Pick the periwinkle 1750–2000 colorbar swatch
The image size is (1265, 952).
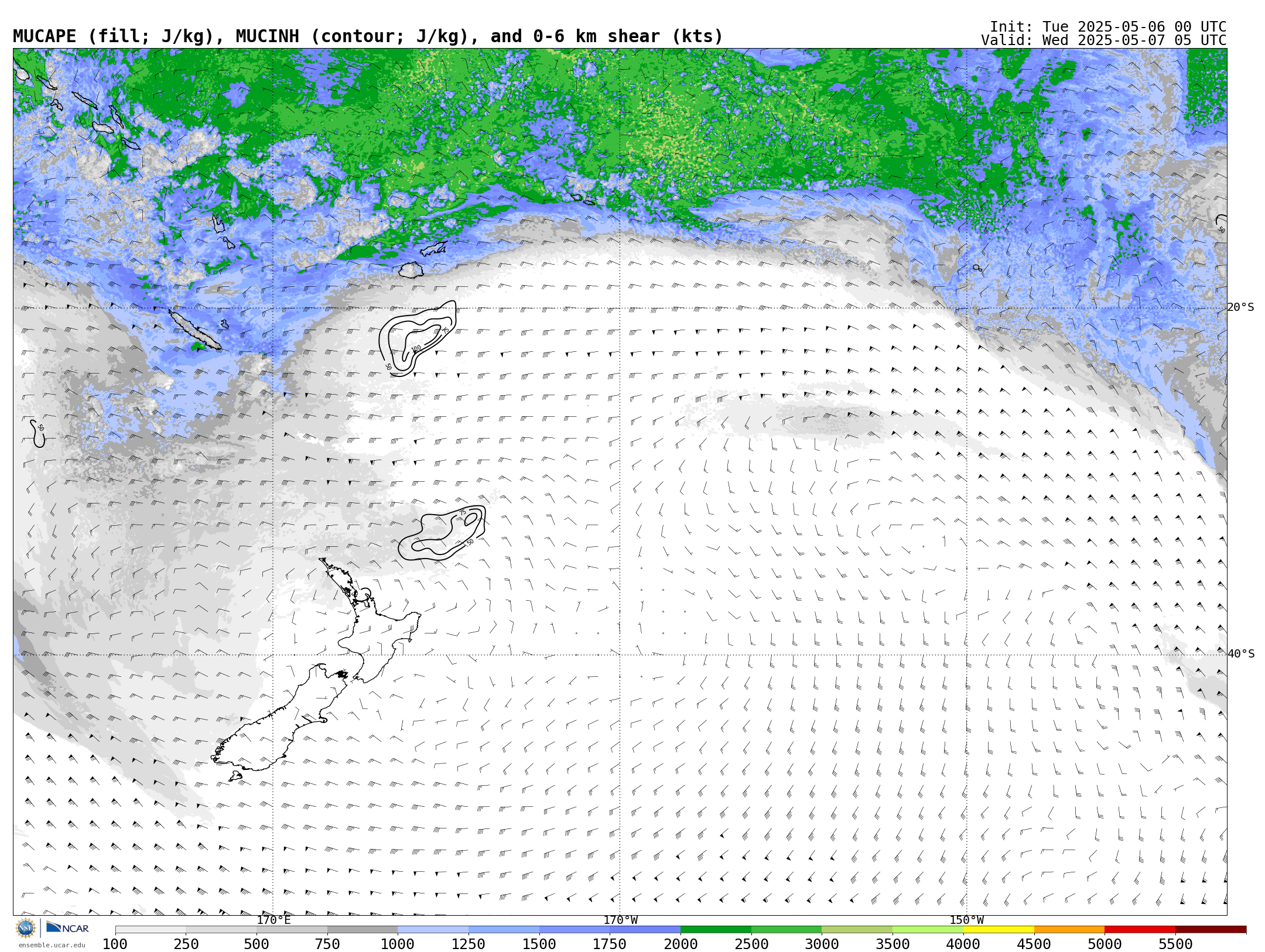tap(645, 930)
